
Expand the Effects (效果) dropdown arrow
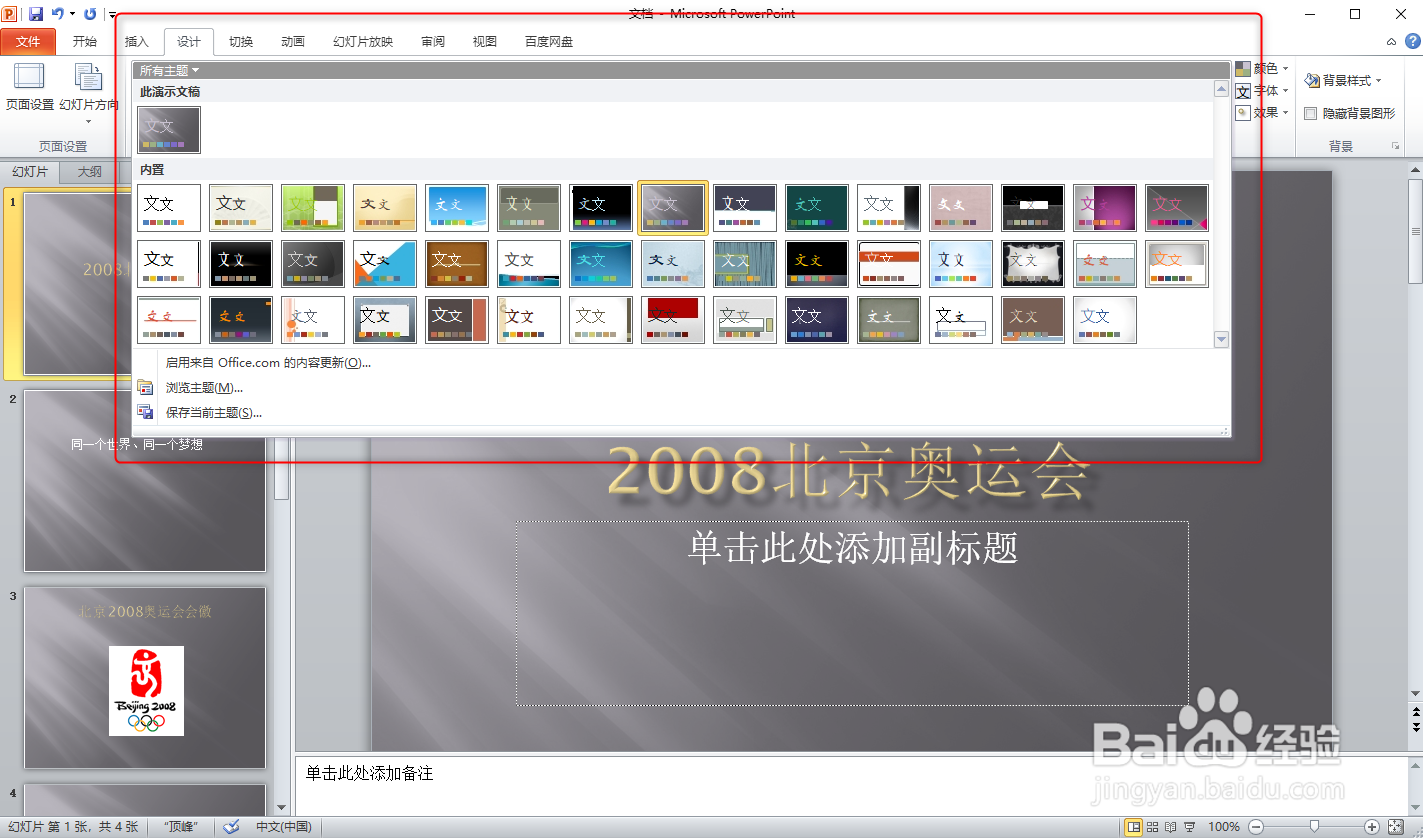point(1286,113)
